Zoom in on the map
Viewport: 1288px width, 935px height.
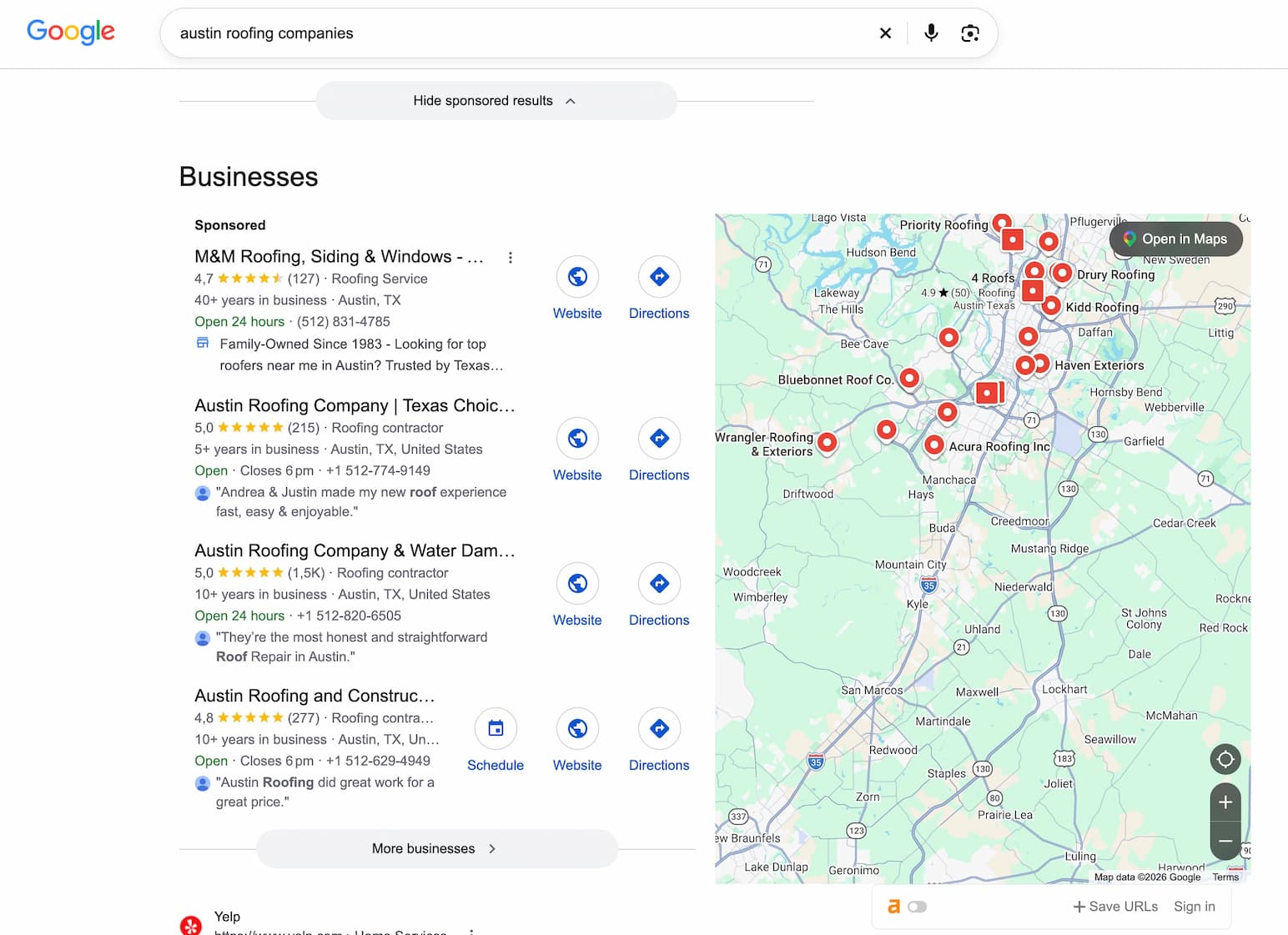(1225, 802)
